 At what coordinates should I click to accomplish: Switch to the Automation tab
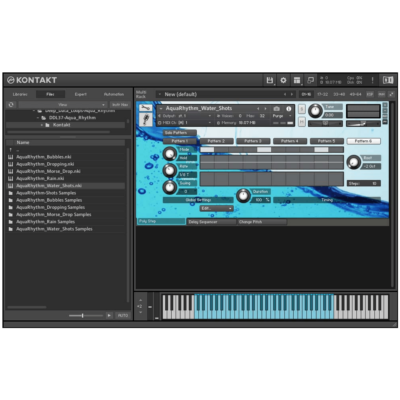point(114,94)
